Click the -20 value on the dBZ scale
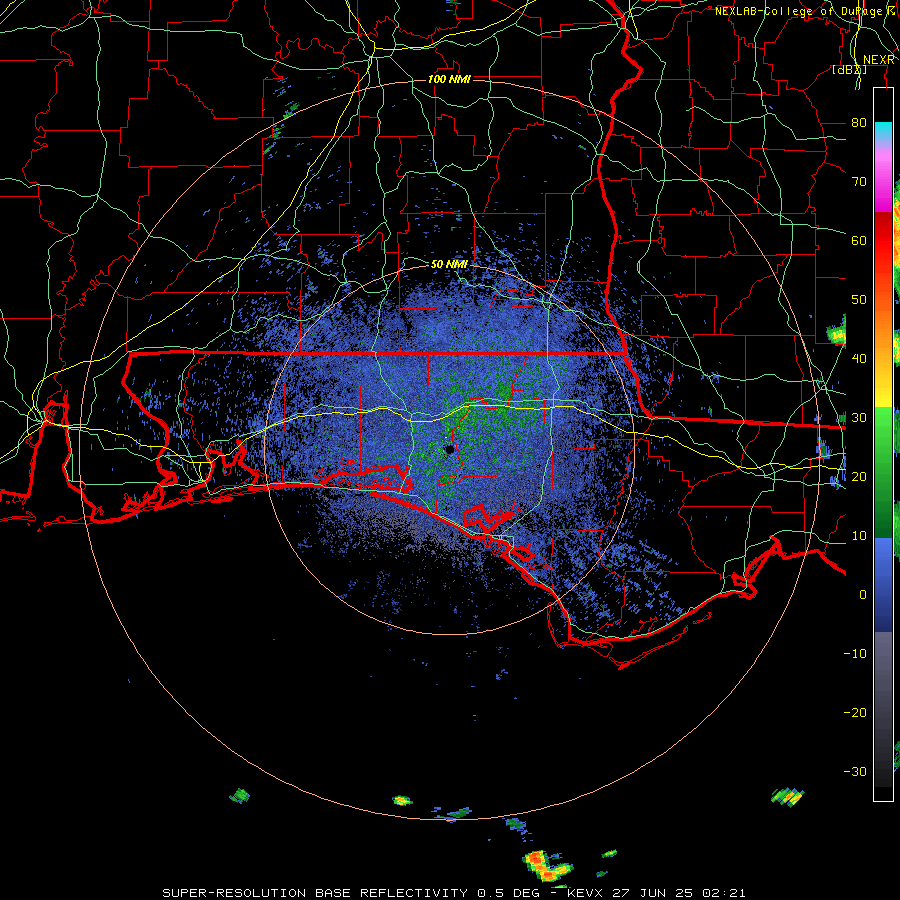900x900 pixels. [855, 713]
